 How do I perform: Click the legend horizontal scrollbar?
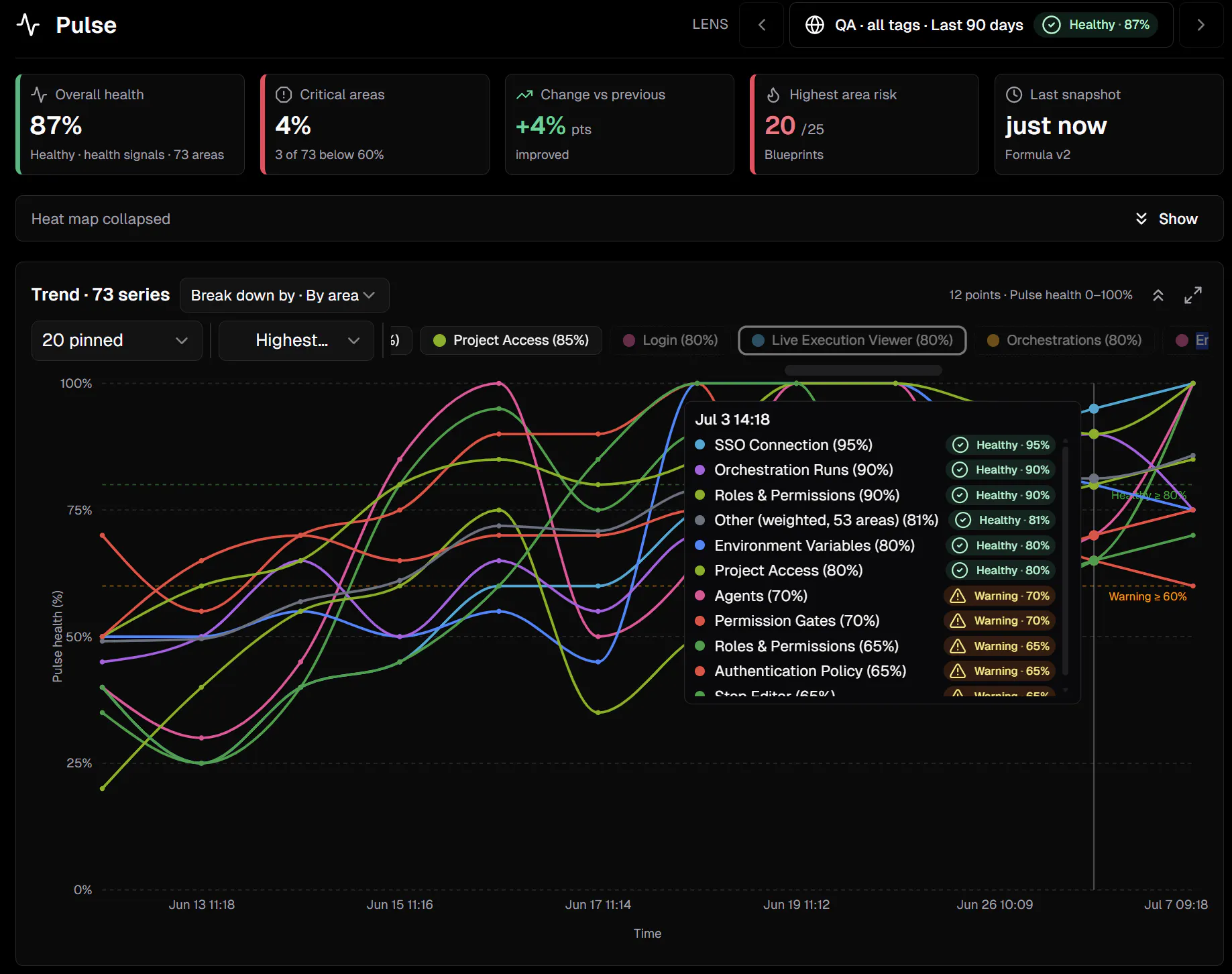click(863, 370)
